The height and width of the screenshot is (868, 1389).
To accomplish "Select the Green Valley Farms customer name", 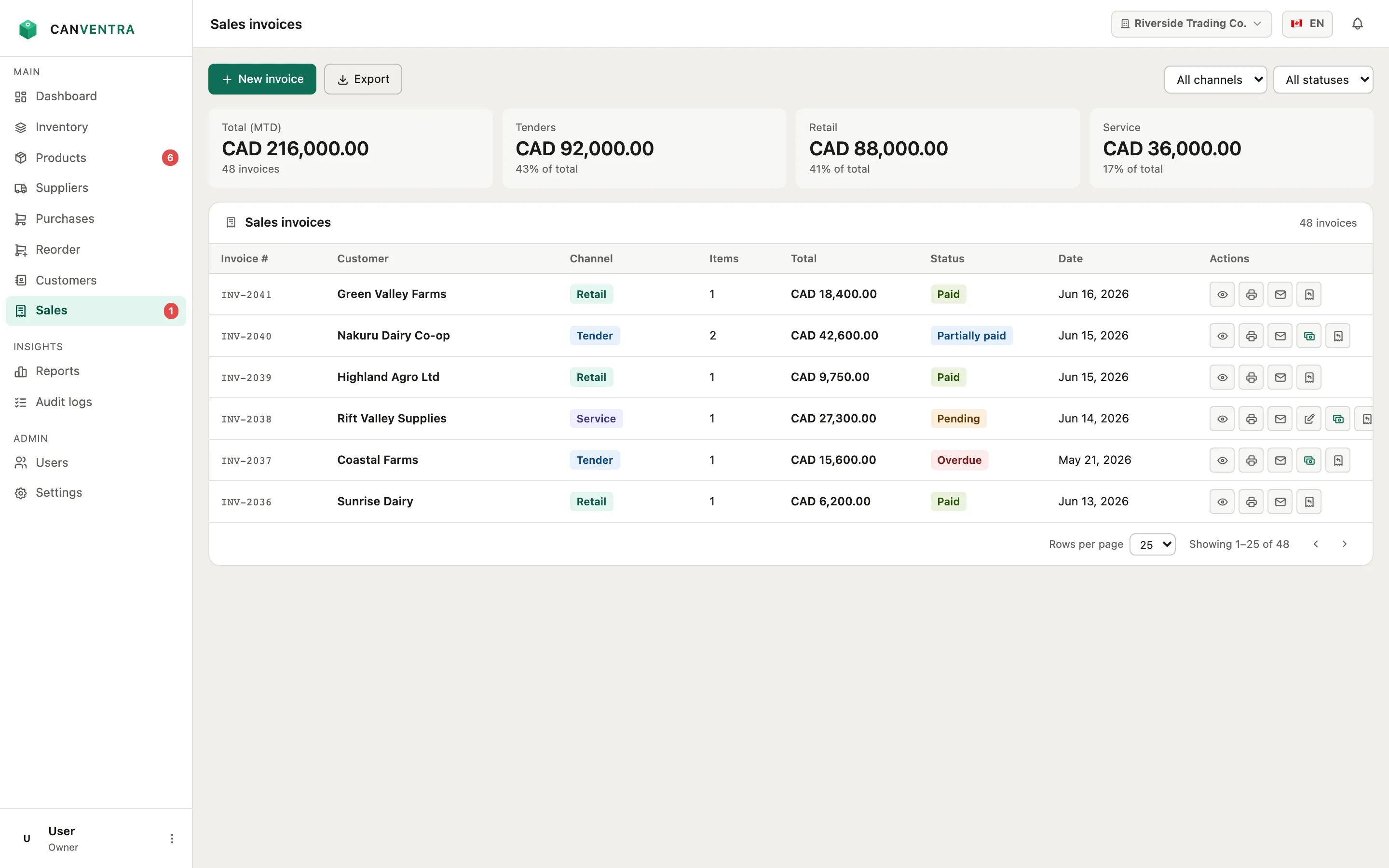I will click(392, 294).
